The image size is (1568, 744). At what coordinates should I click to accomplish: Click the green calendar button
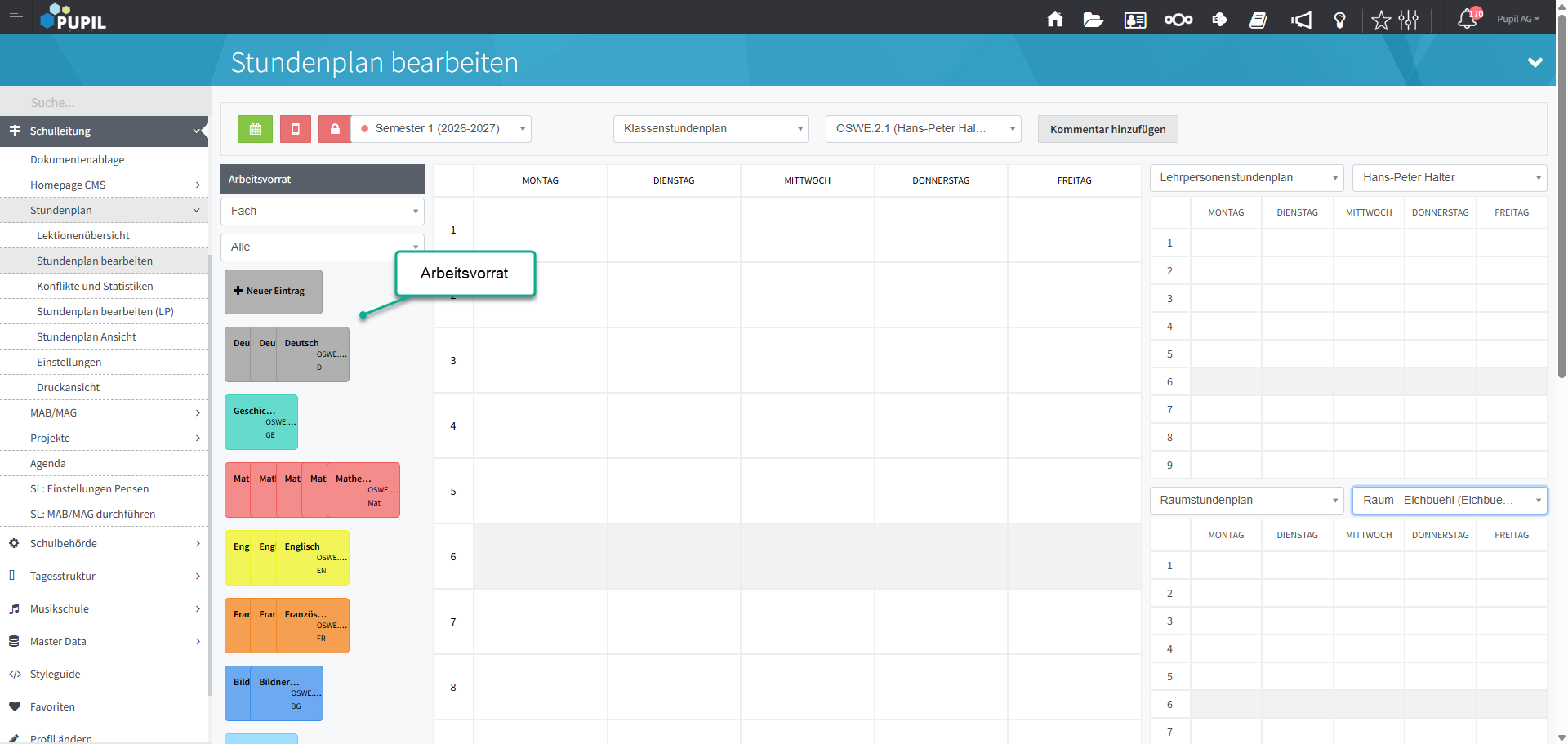pos(255,129)
